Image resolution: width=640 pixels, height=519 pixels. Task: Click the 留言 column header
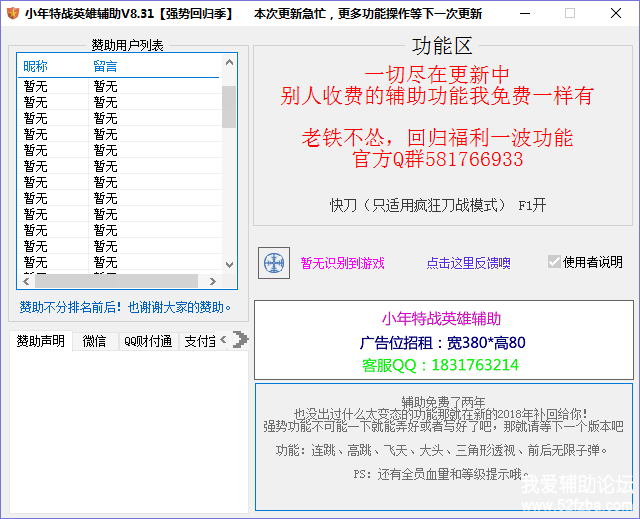tap(105, 66)
